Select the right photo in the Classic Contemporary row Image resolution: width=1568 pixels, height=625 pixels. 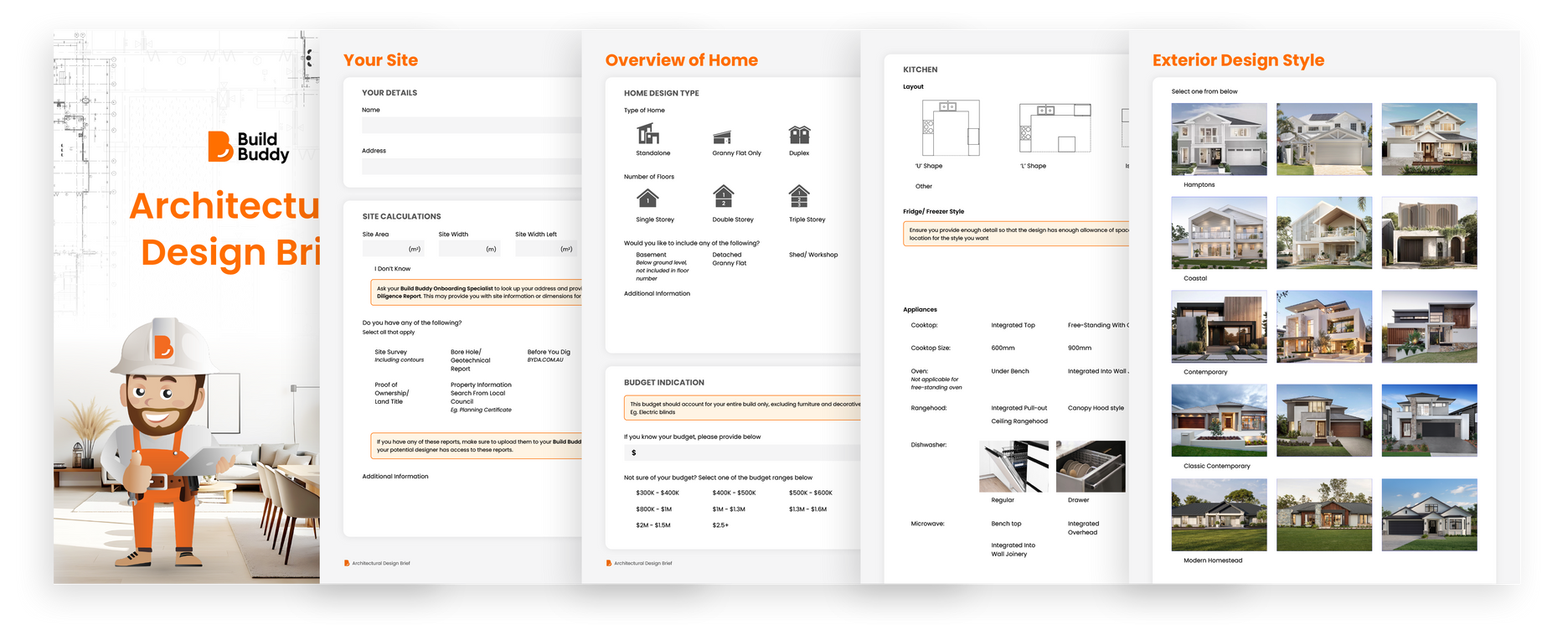tap(1429, 421)
